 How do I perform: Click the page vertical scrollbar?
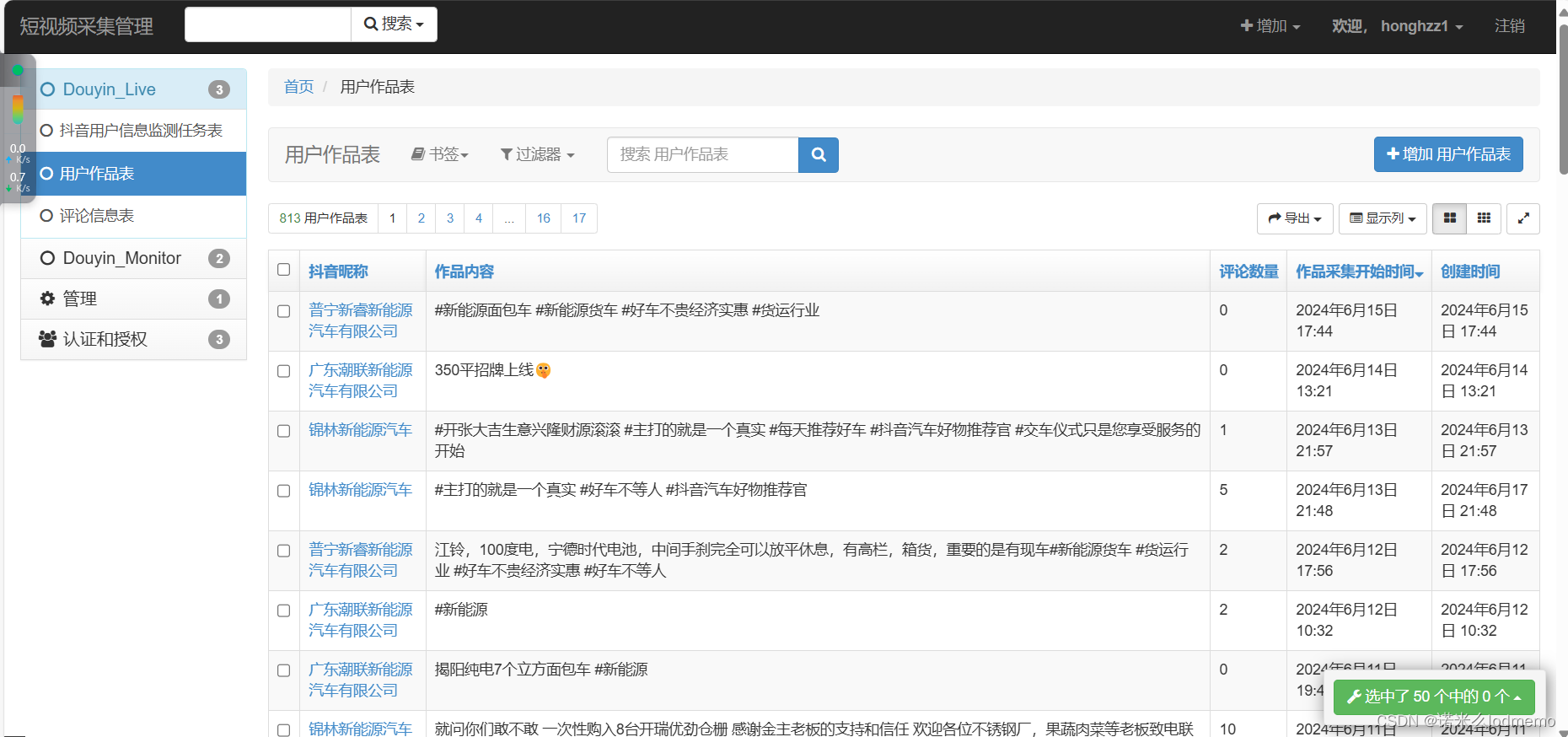pyautogui.click(x=1563, y=101)
